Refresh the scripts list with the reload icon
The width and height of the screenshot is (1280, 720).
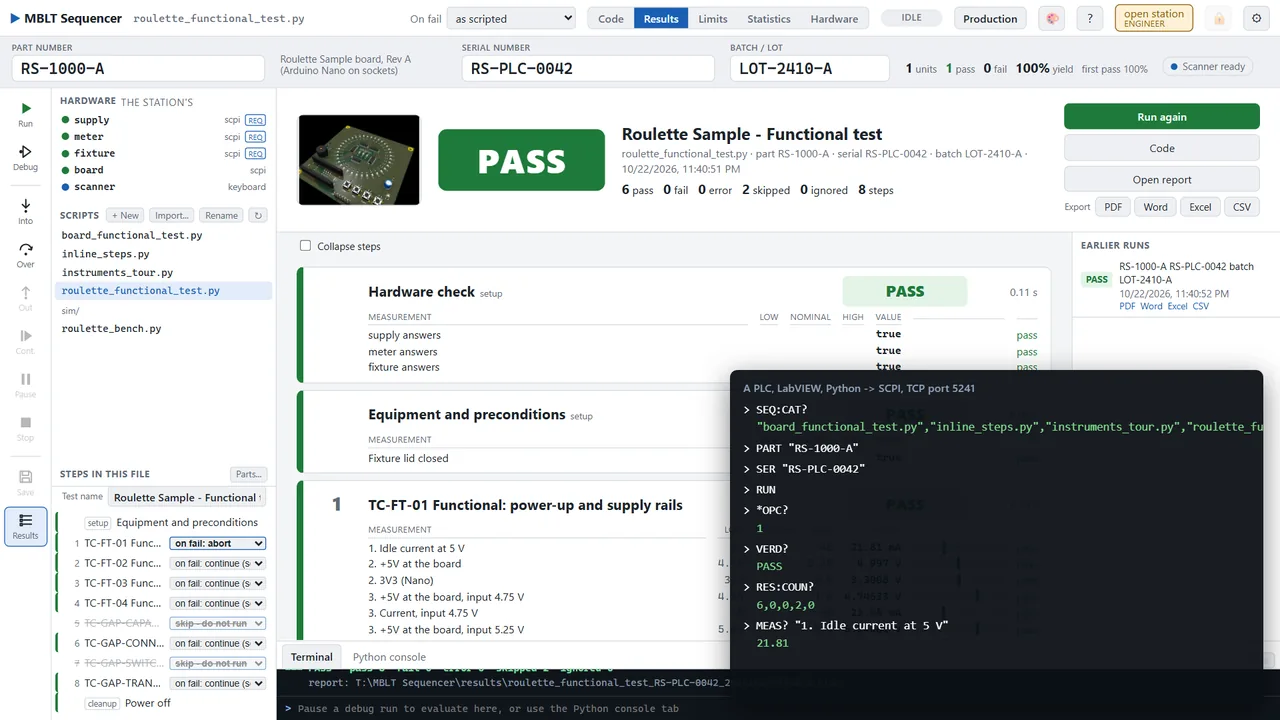click(258, 215)
